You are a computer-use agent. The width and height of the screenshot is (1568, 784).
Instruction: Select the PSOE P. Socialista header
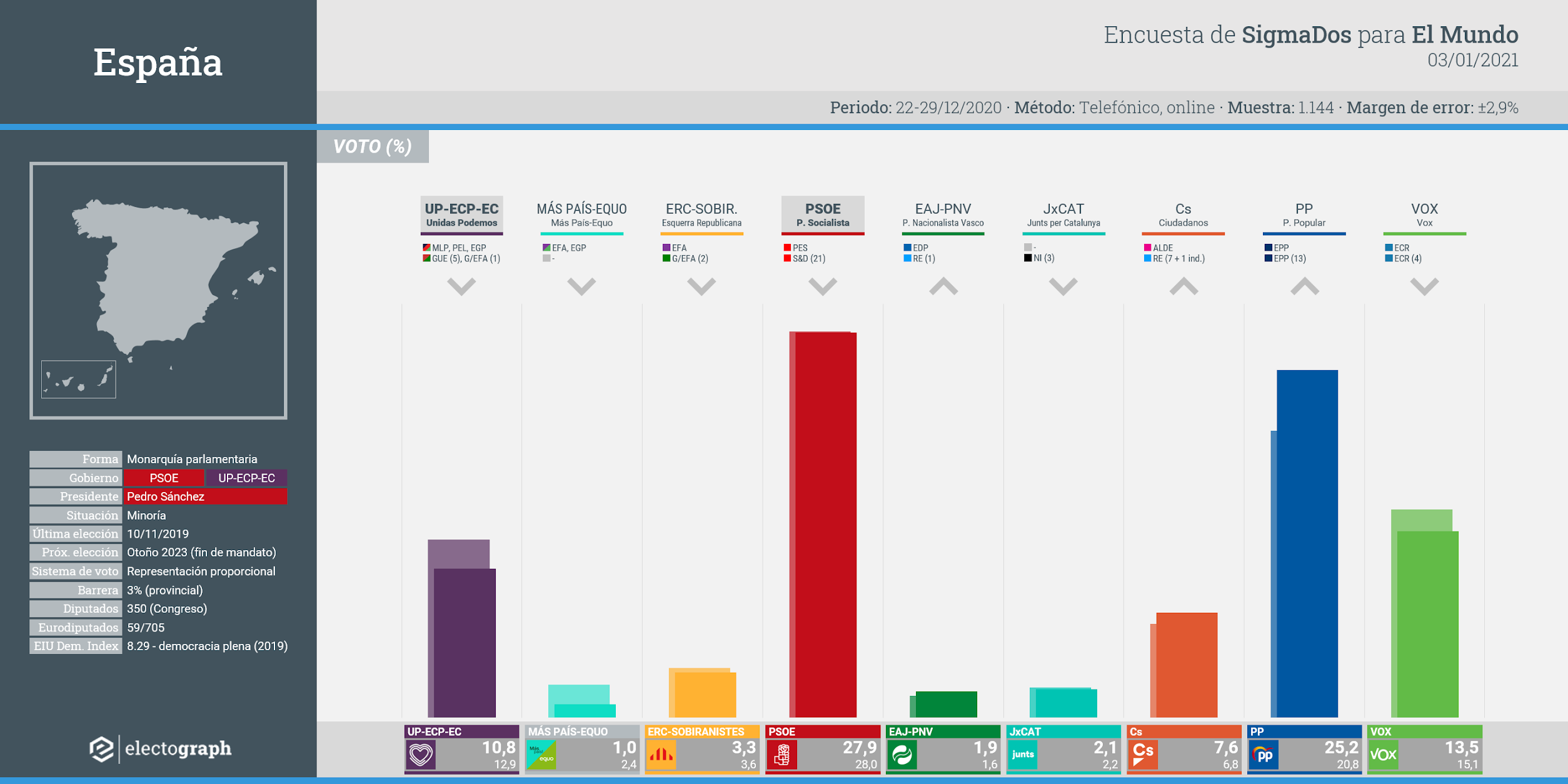coord(822,214)
